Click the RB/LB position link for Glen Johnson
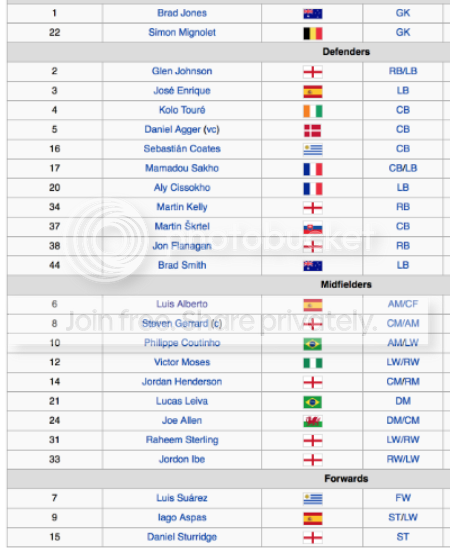 click(x=403, y=71)
